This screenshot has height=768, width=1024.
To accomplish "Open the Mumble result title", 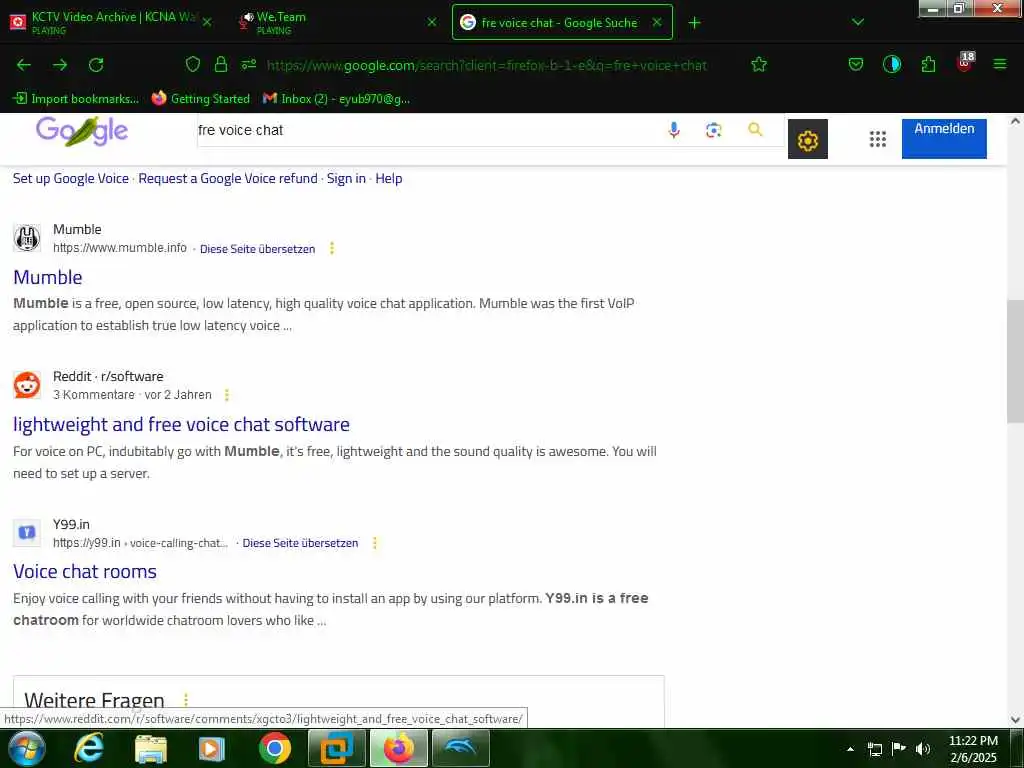I will tap(48, 277).
